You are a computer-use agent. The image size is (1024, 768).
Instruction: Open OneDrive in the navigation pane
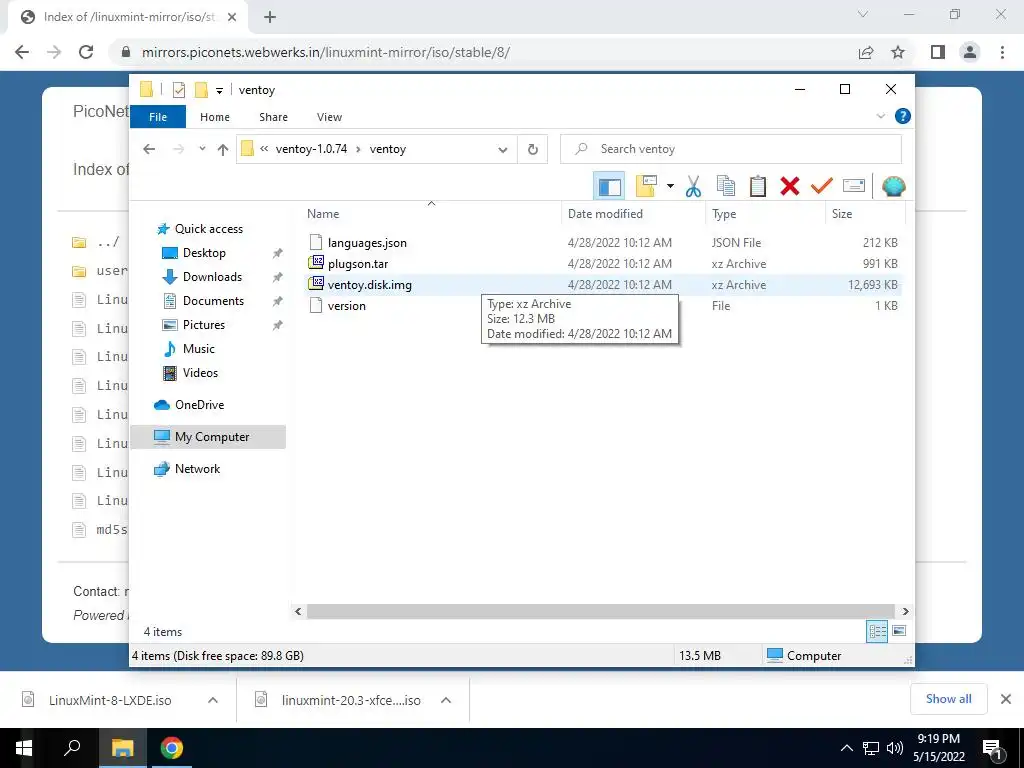199,405
